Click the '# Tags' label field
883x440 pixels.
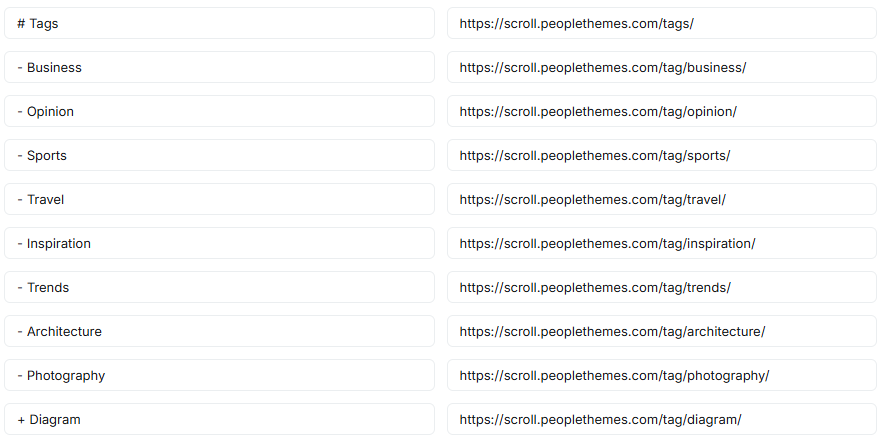[x=220, y=23]
